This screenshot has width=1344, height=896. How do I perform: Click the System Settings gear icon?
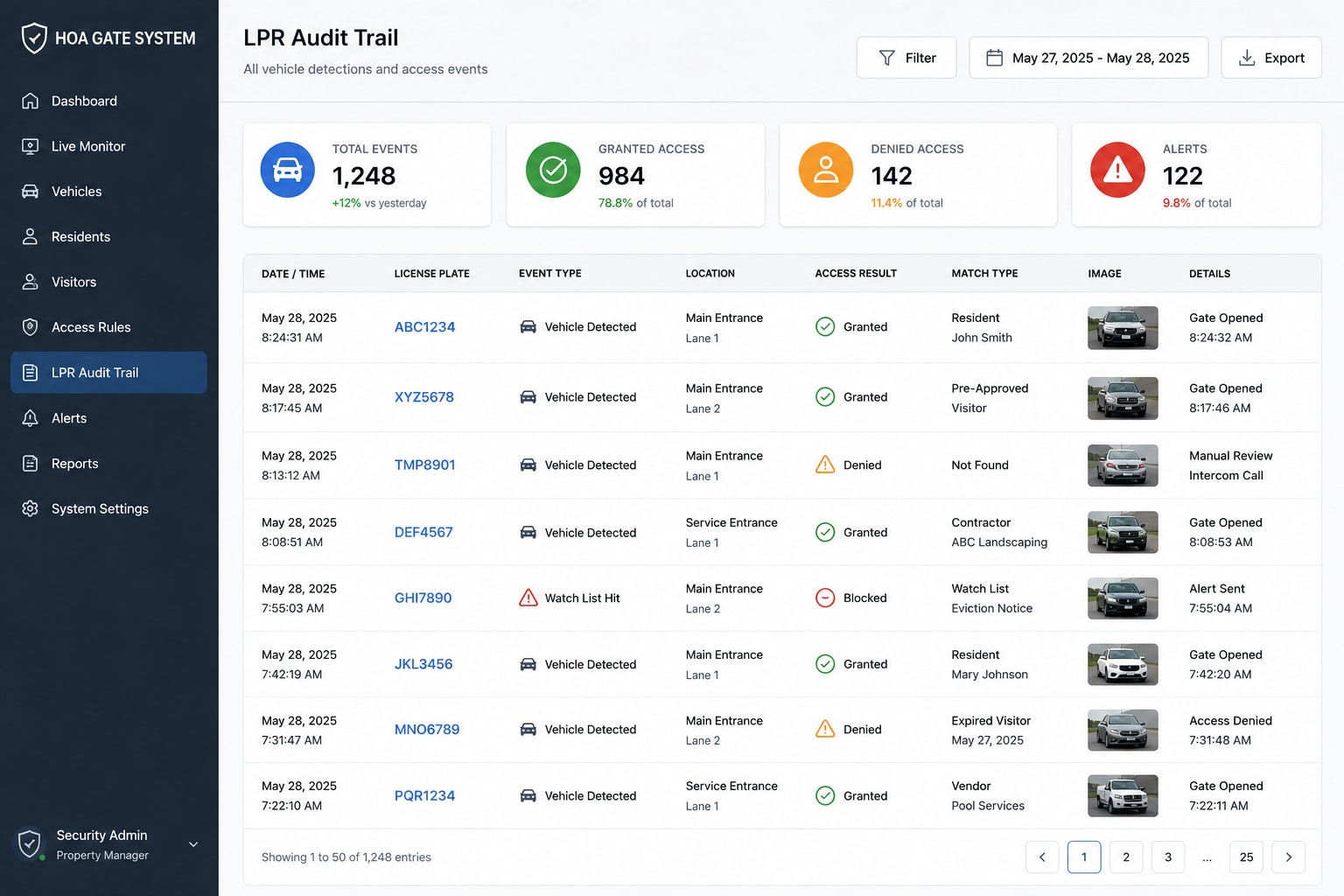[30, 508]
